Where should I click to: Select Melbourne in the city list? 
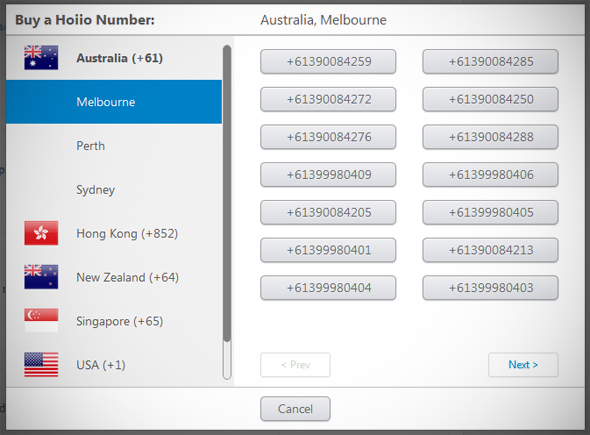[x=114, y=102]
